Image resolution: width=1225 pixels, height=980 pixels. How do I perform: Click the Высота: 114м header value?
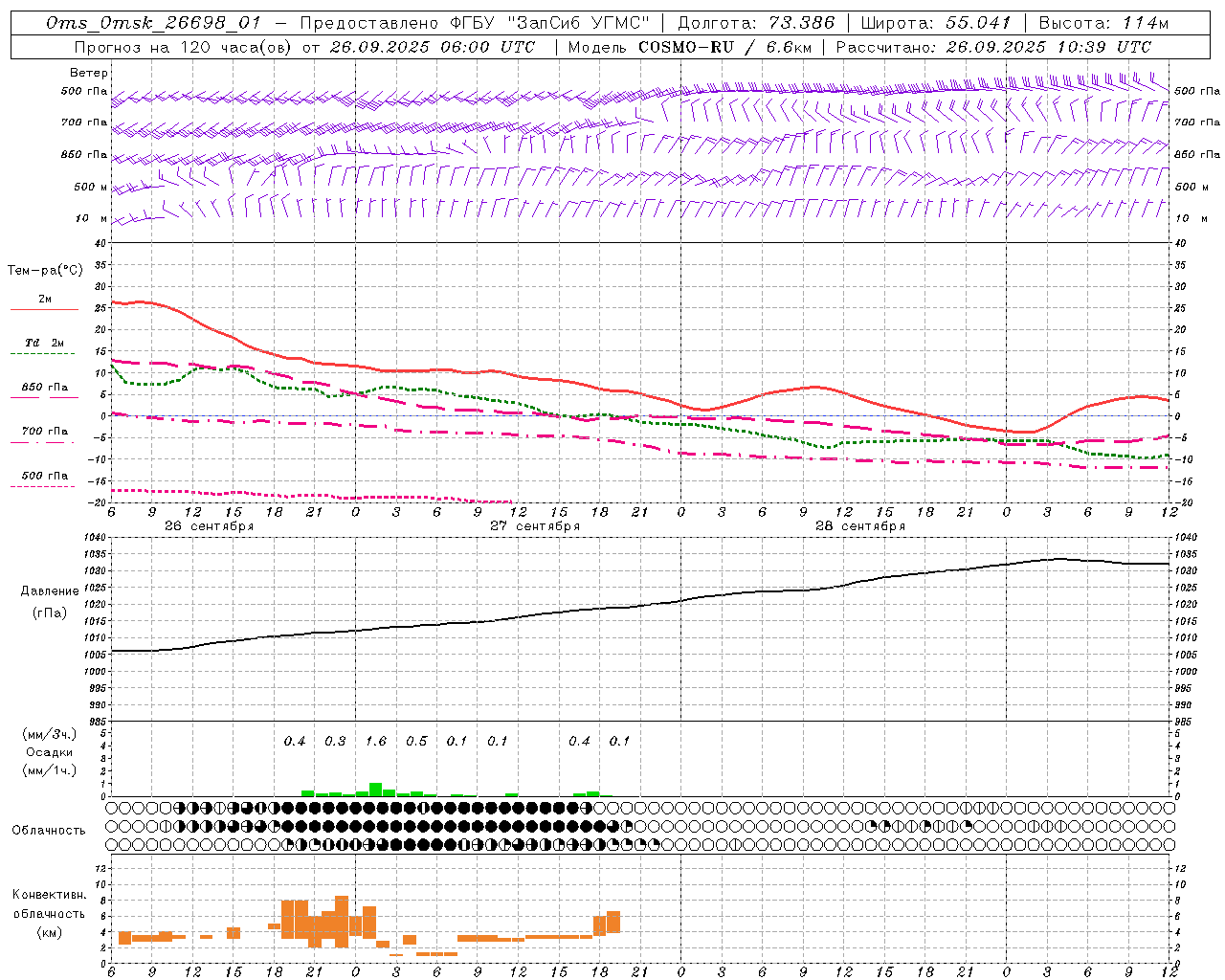click(x=1103, y=23)
